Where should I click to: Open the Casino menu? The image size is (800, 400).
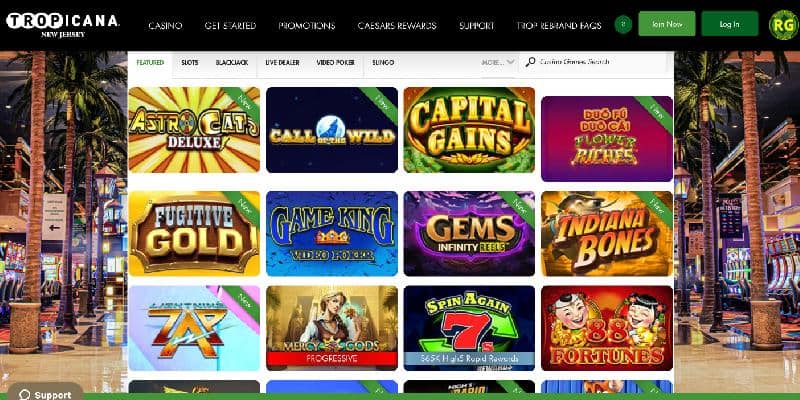pos(165,26)
